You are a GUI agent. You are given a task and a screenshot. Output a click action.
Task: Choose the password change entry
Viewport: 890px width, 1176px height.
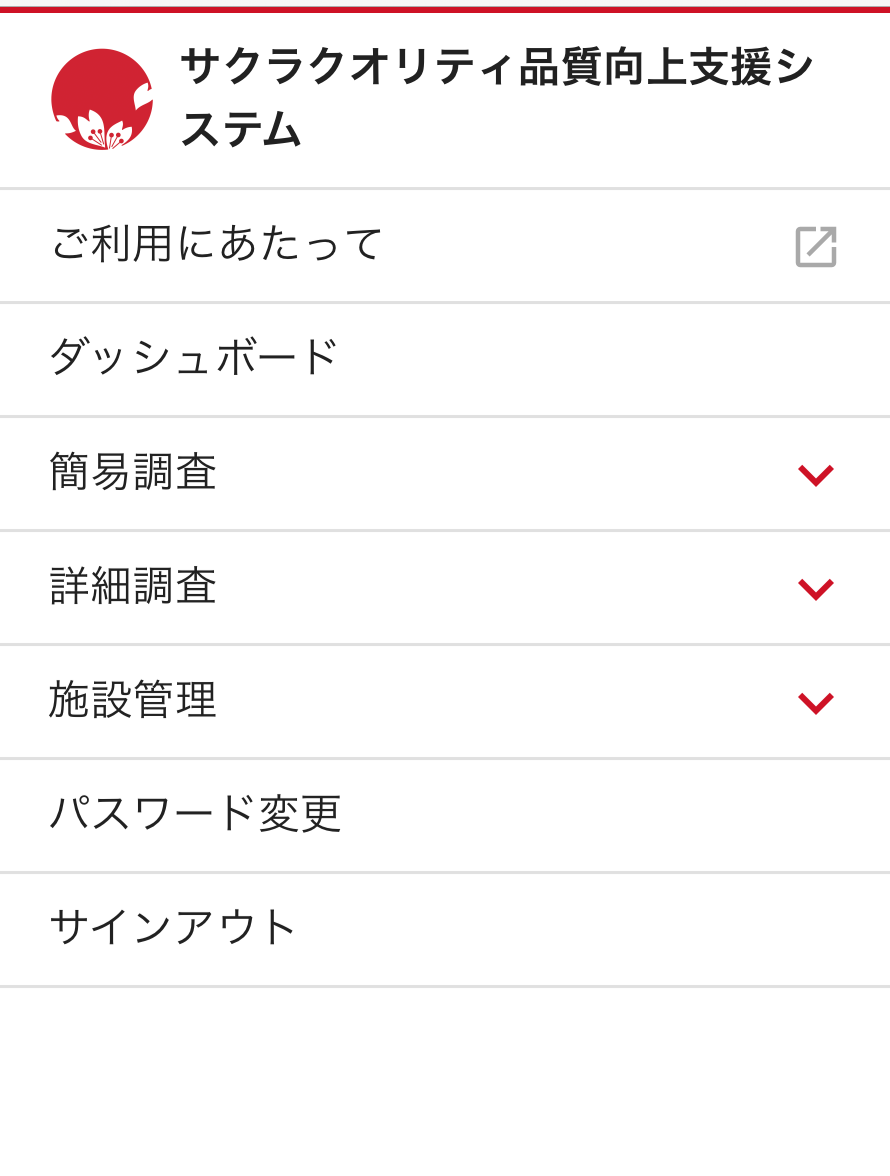point(196,814)
